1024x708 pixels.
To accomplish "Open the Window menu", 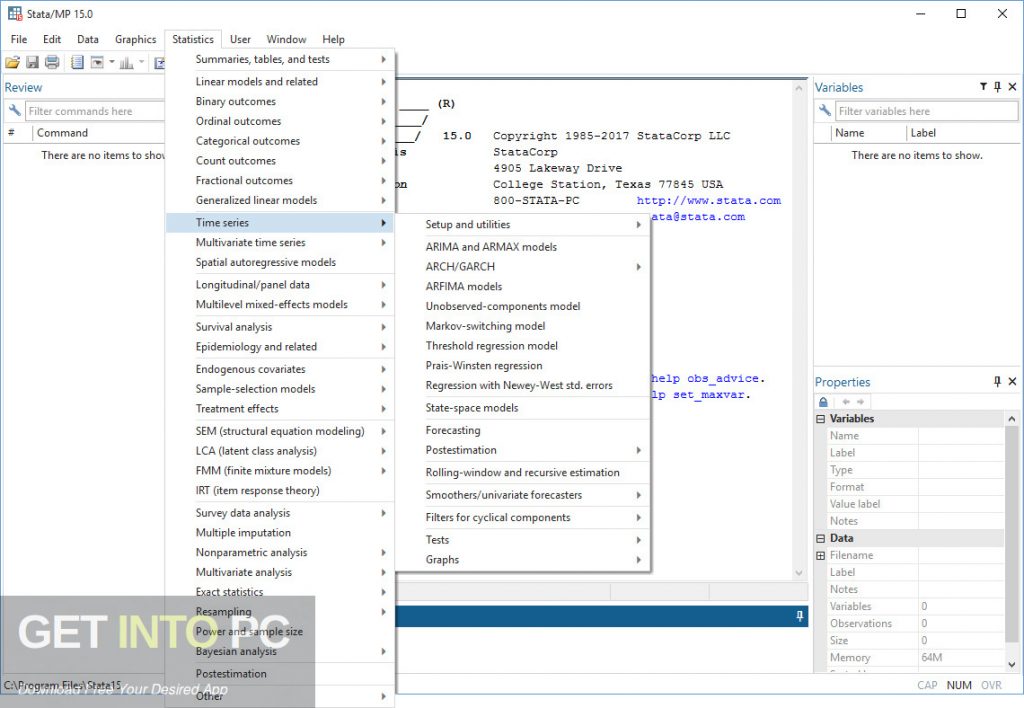I will tap(286, 39).
